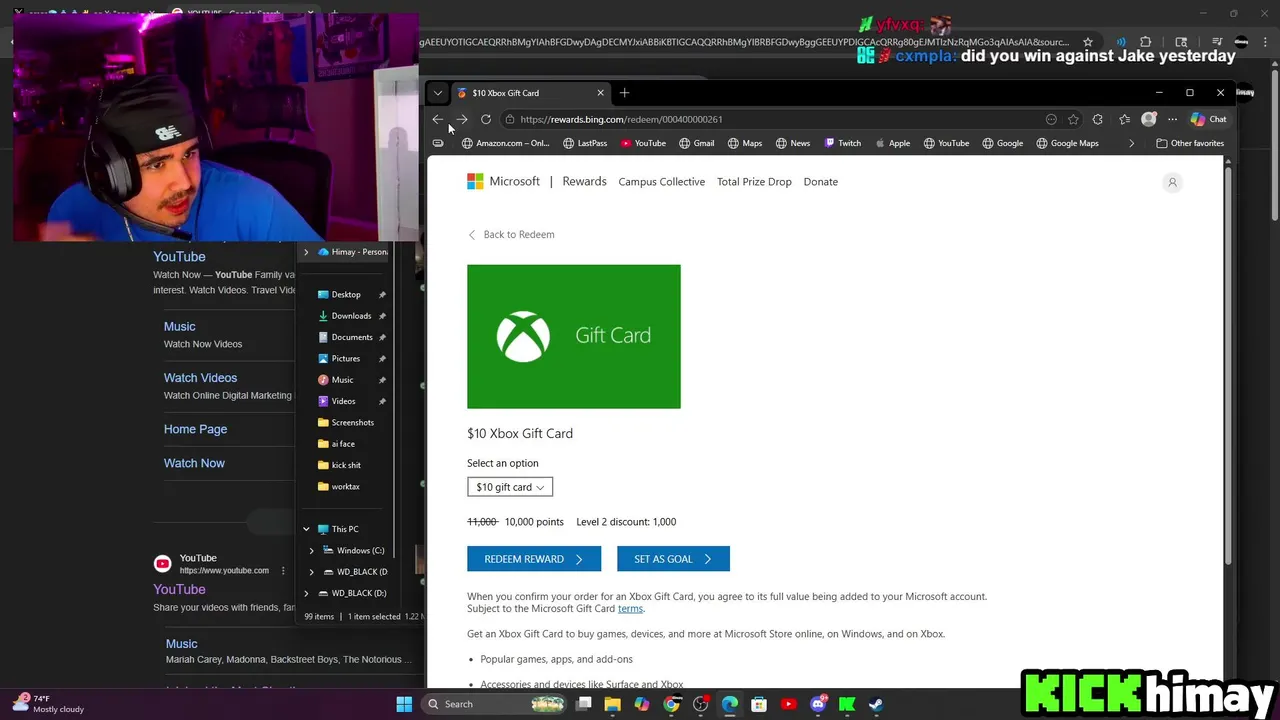Open the Twitch bookmark
Viewport: 1280px width, 720px height.
click(842, 143)
